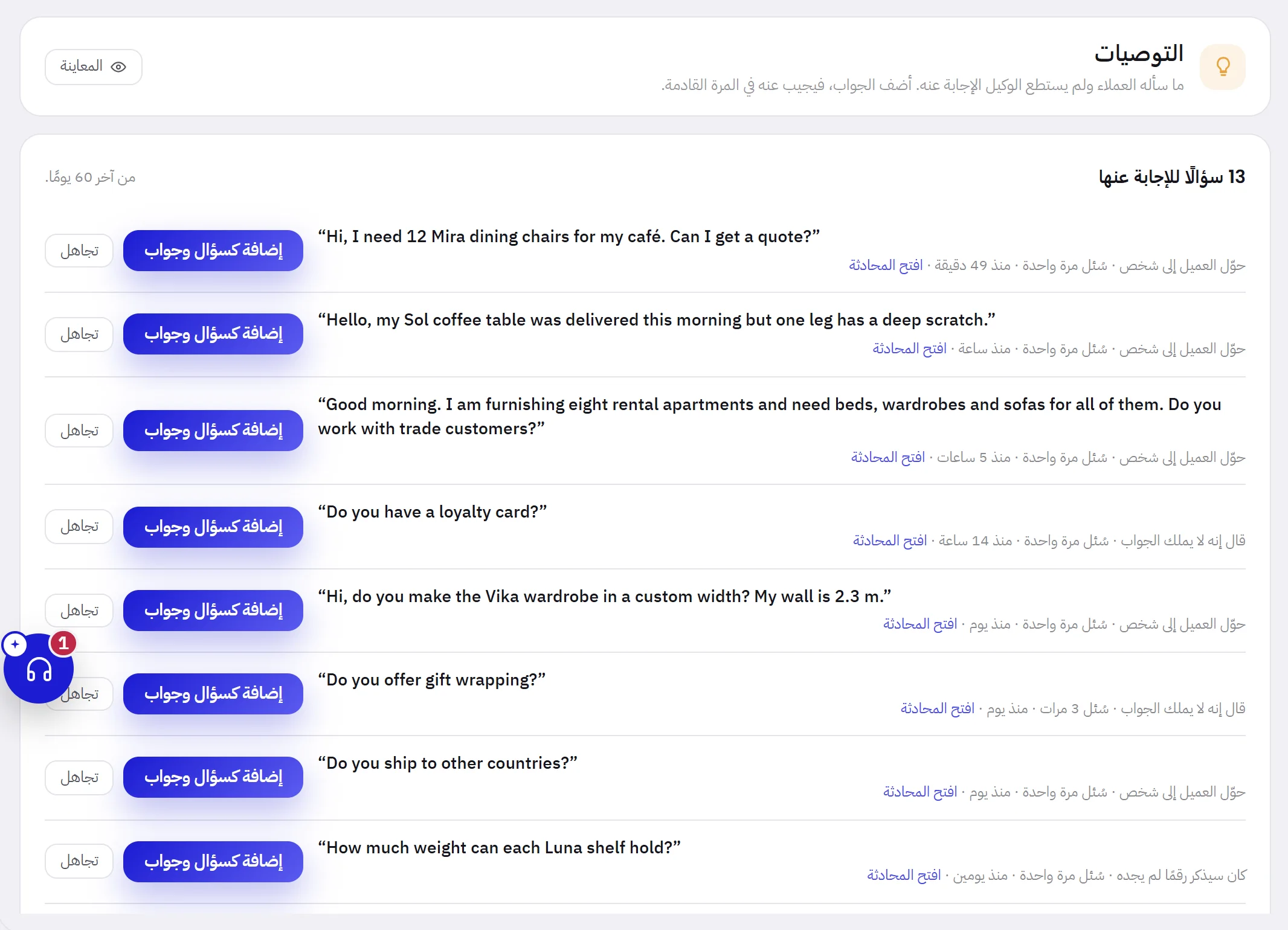Add Q&A for Vika wardrobe custom width

tap(213, 611)
